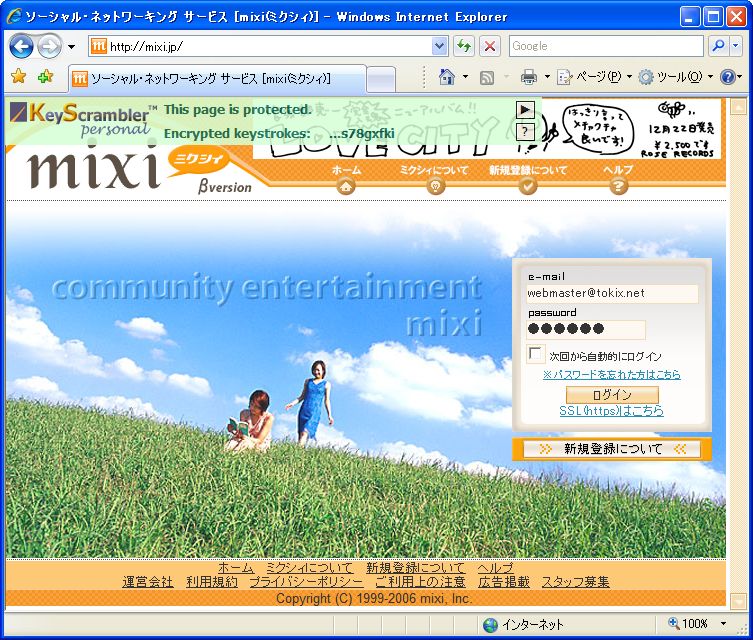This screenshot has height=640, width=753.
Task: Open a new blank tab
Action: (x=381, y=79)
